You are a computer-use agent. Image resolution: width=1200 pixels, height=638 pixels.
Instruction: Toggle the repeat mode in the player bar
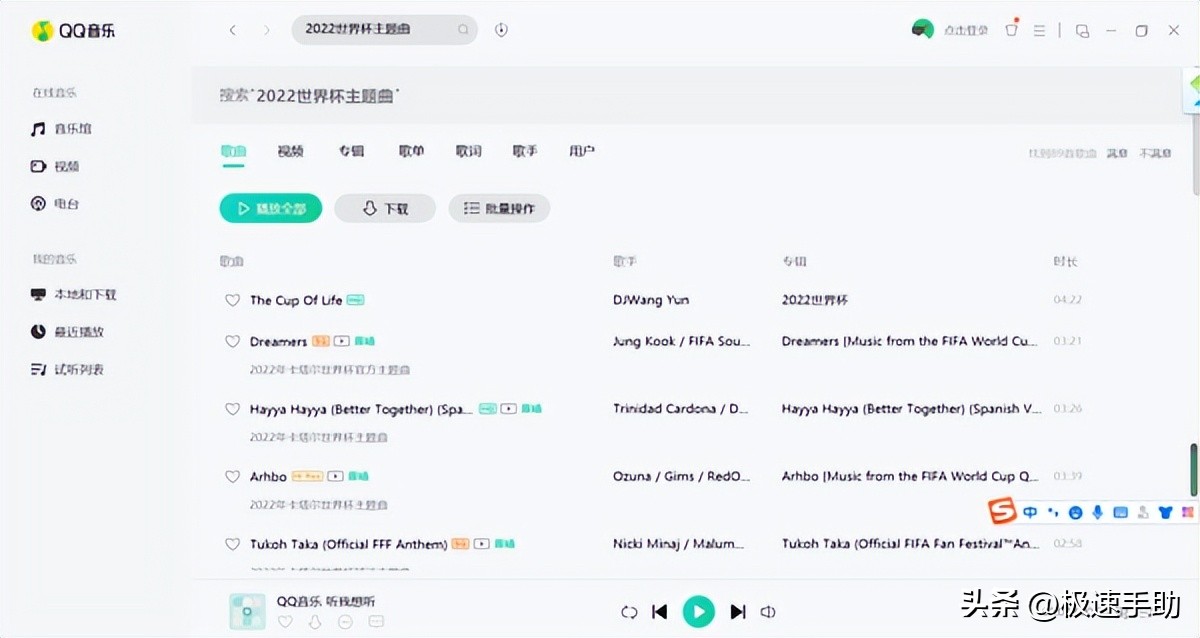(x=630, y=611)
